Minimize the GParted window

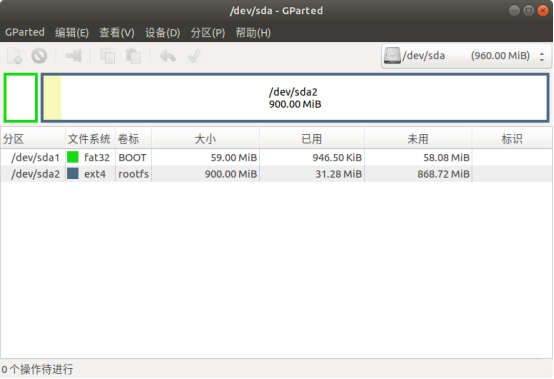514,11
